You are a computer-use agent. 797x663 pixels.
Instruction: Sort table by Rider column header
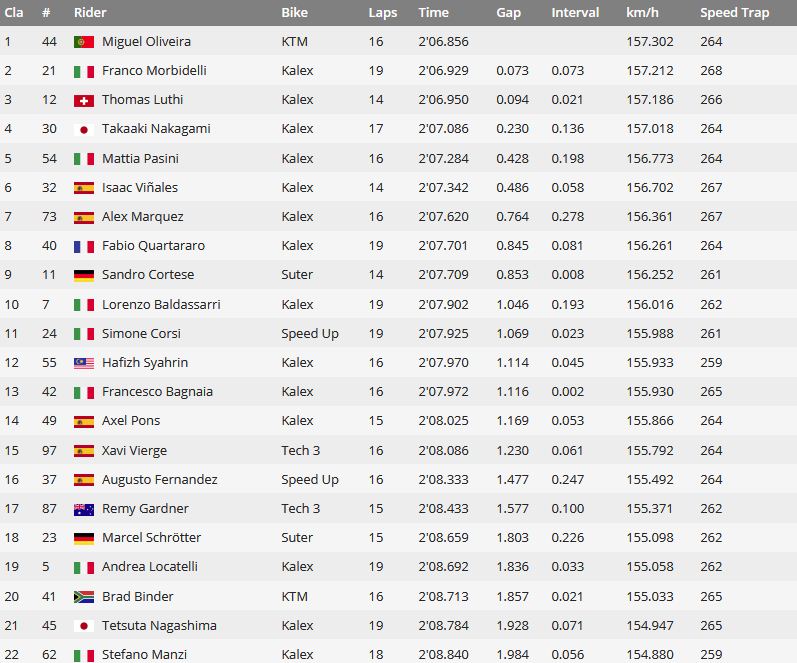pos(90,12)
